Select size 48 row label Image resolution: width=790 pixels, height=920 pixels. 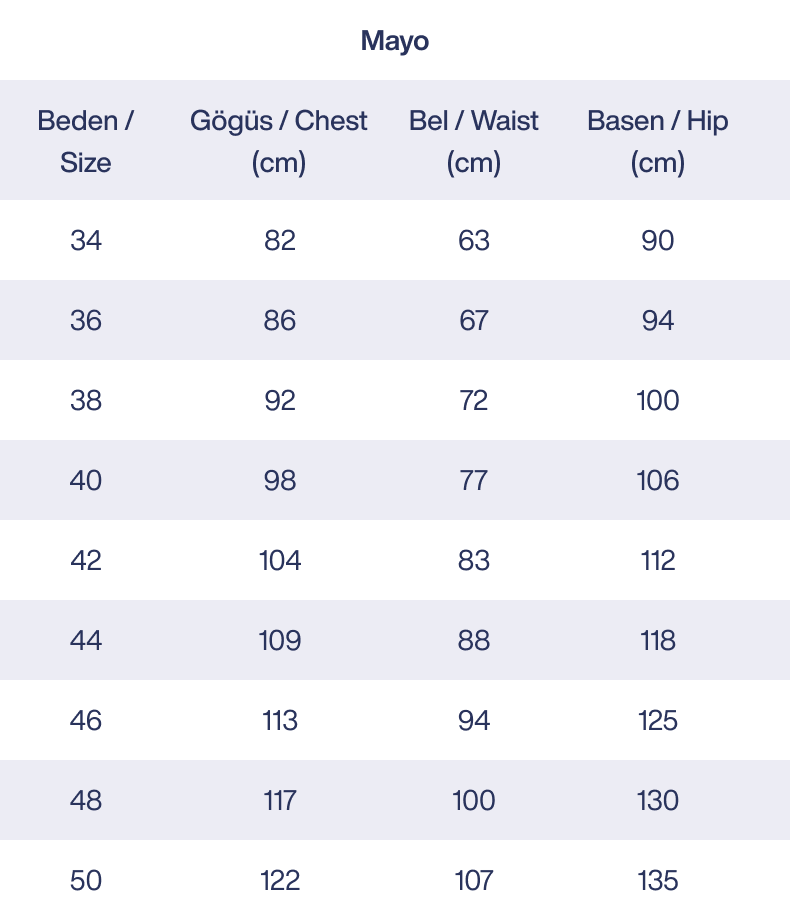[86, 801]
